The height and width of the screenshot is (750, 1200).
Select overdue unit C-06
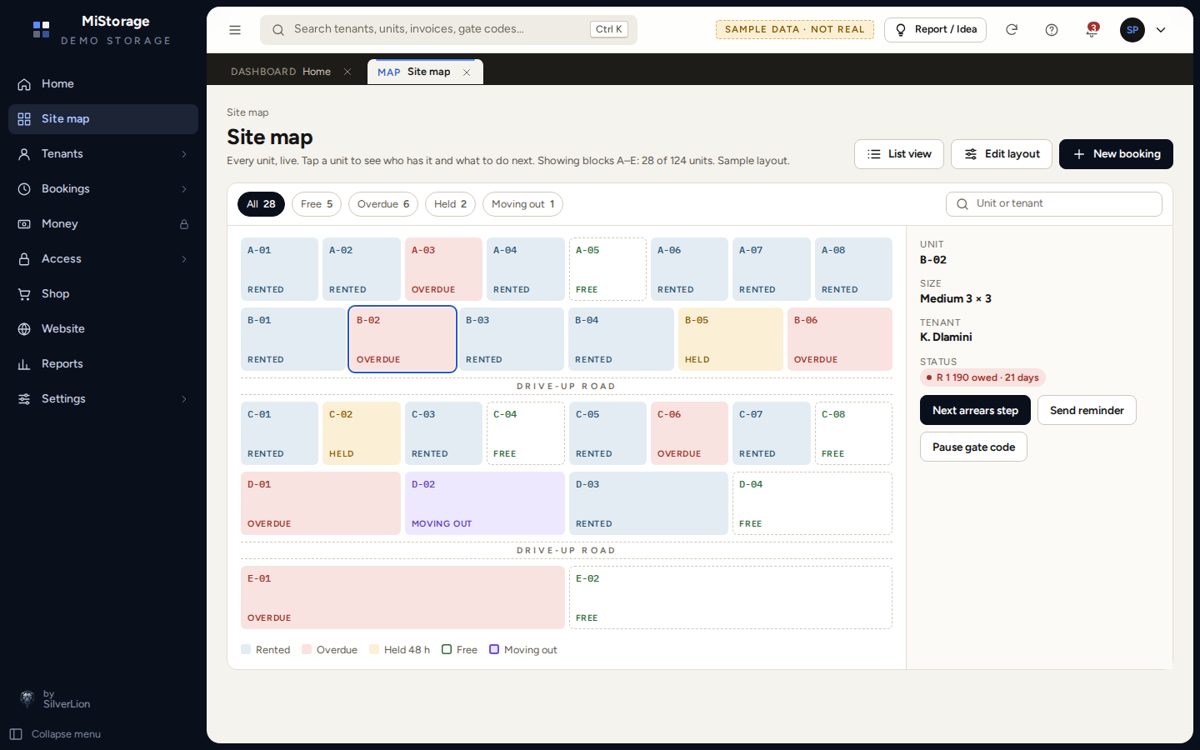point(690,433)
